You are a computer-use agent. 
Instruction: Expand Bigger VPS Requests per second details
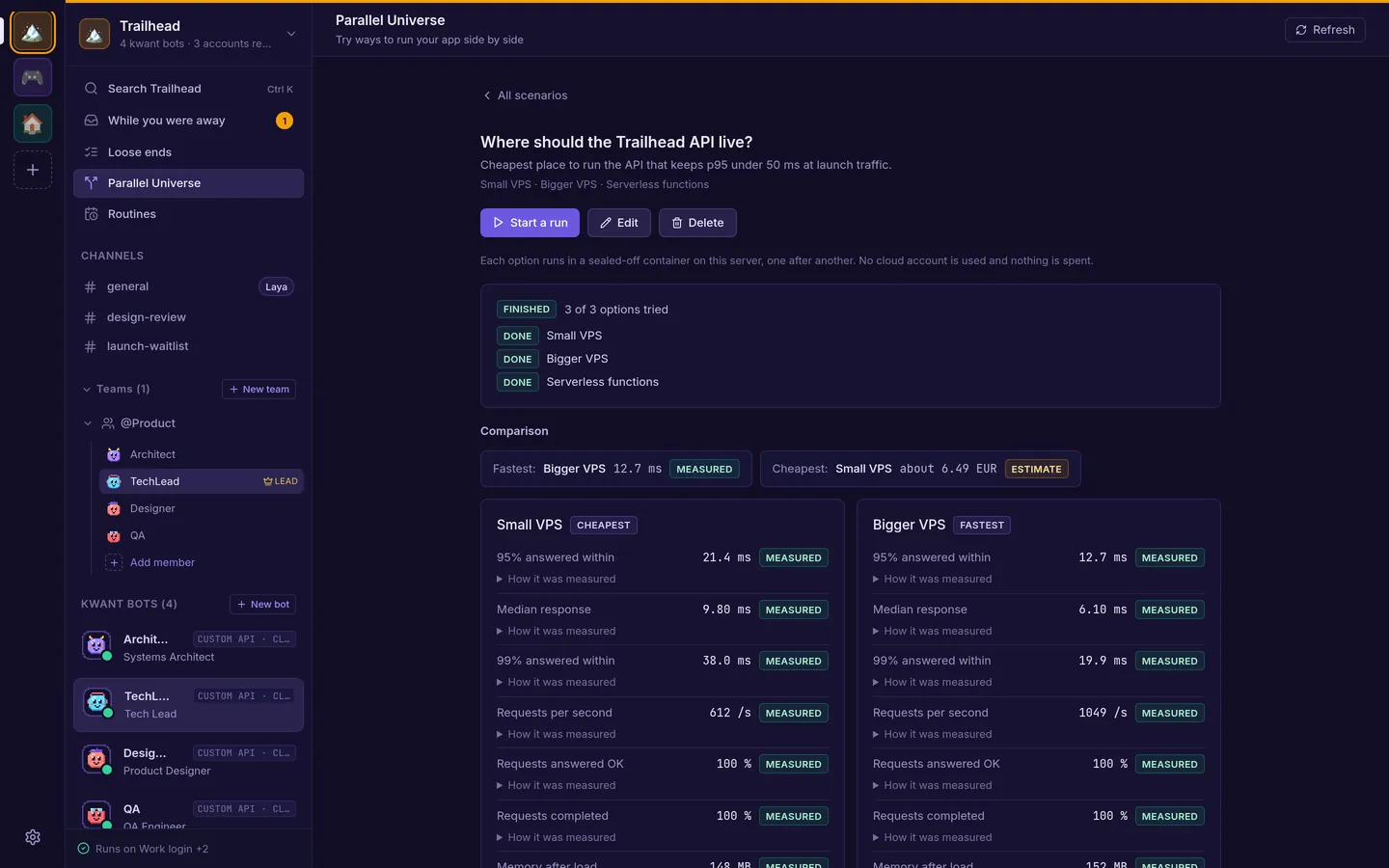(933, 735)
